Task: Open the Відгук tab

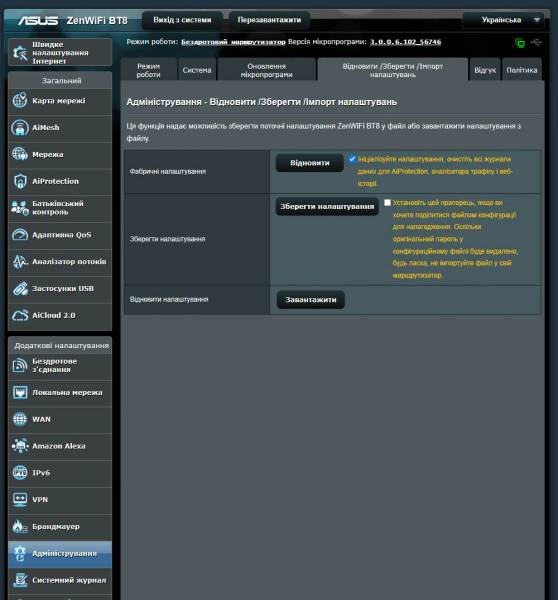Action: click(x=485, y=70)
